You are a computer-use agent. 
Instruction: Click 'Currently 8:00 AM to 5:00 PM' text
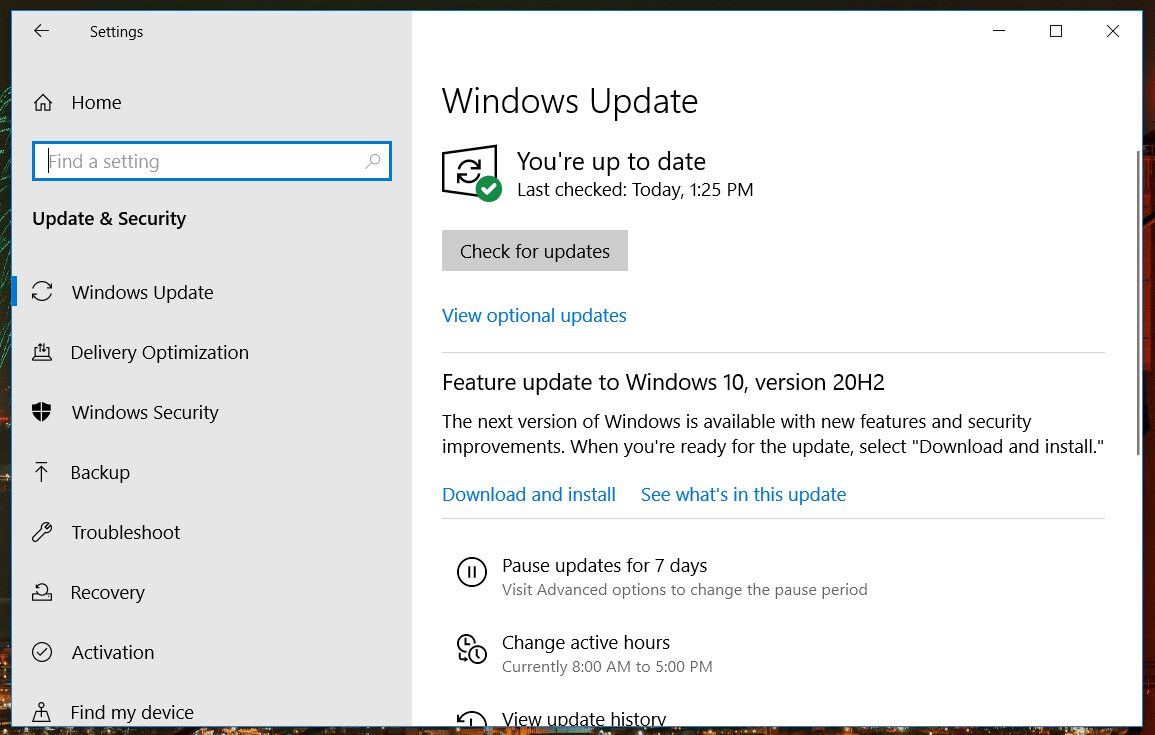(607, 667)
